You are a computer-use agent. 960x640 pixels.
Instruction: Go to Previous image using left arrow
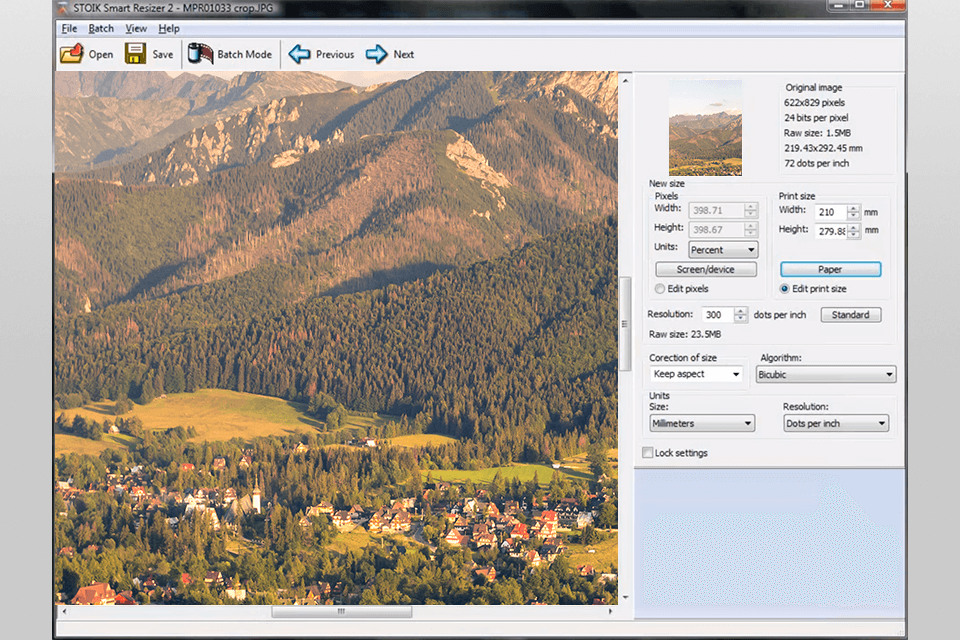(x=299, y=54)
